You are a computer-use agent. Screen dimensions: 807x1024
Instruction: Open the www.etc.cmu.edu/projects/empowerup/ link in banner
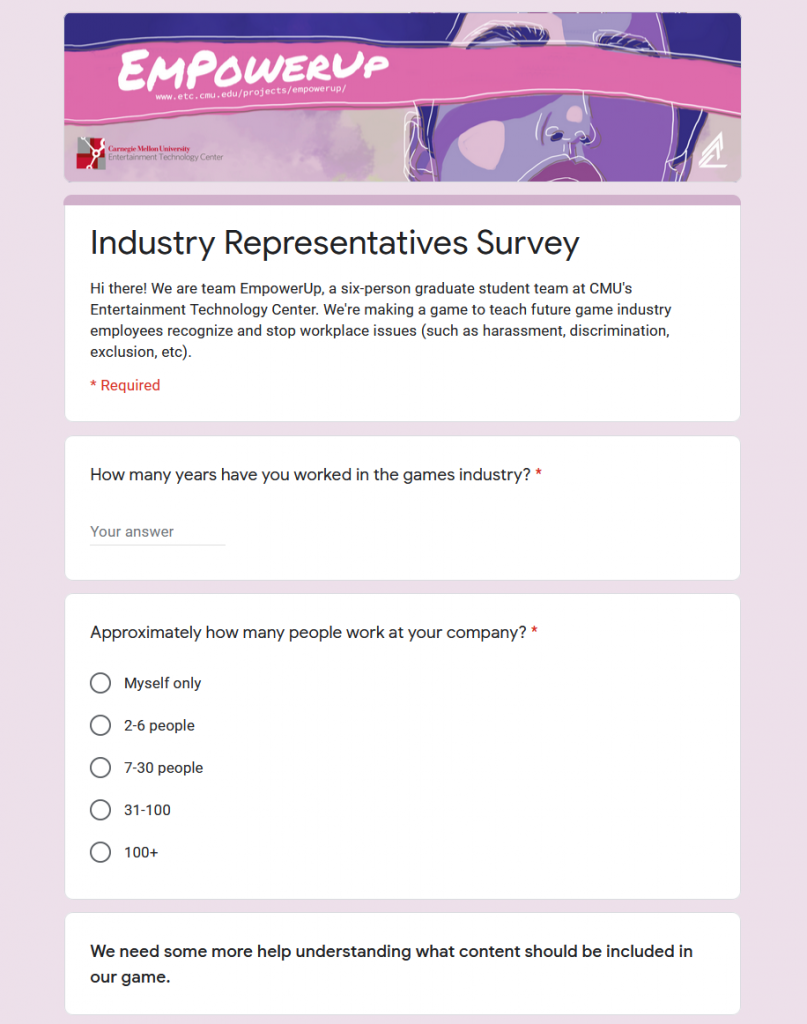click(x=251, y=93)
